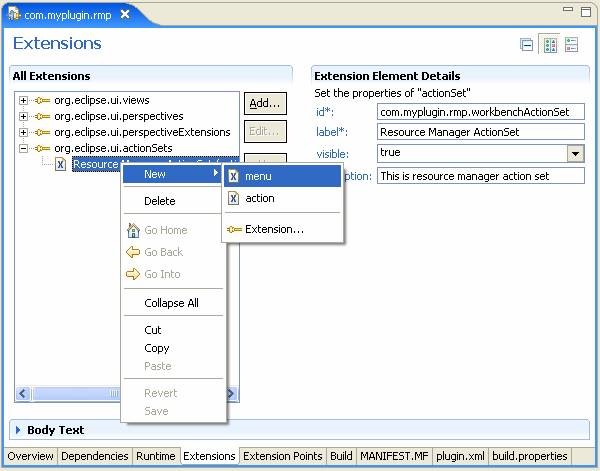Click the X icon next to action

coord(233,198)
